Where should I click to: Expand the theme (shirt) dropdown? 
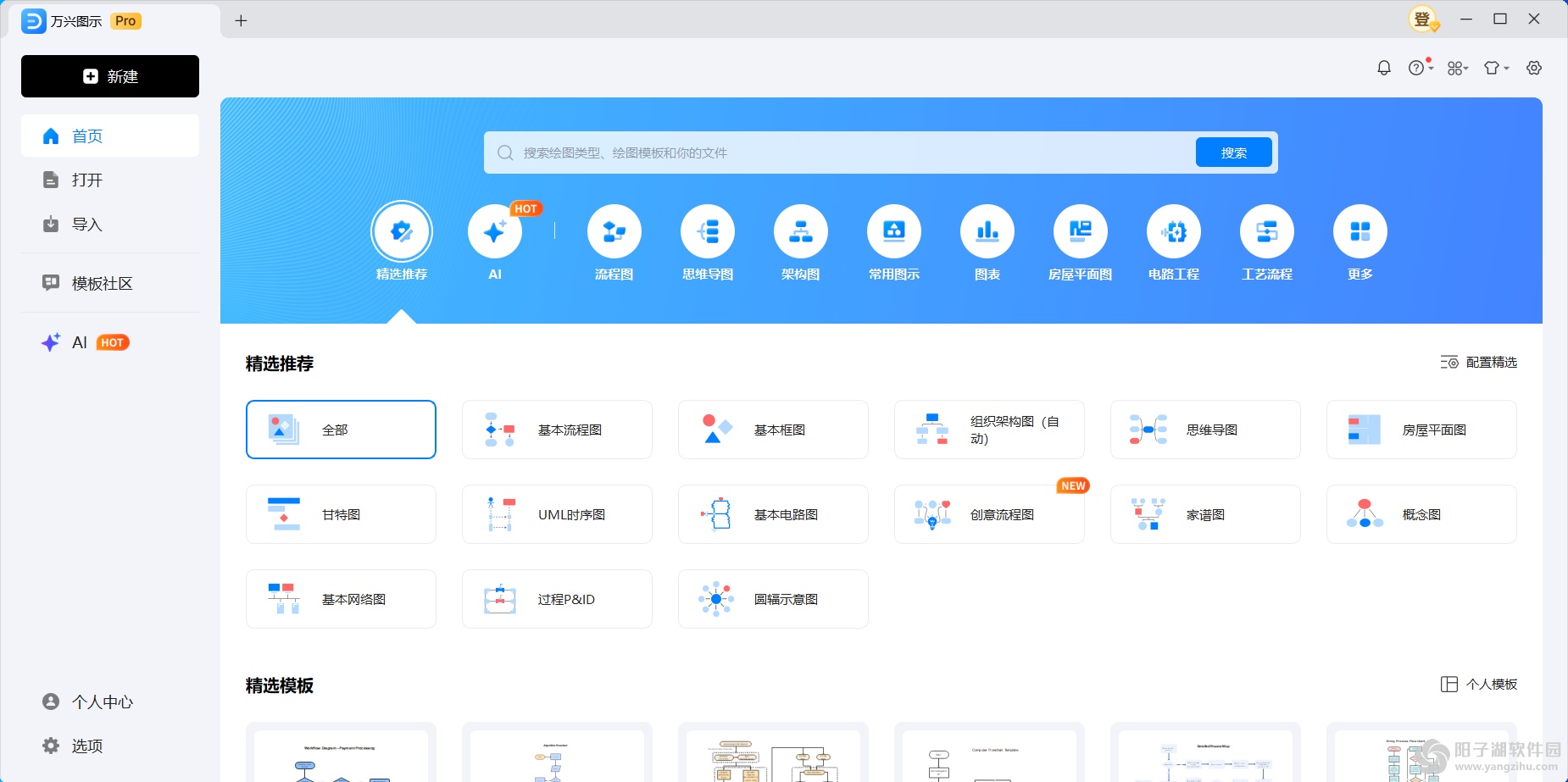click(x=1496, y=67)
